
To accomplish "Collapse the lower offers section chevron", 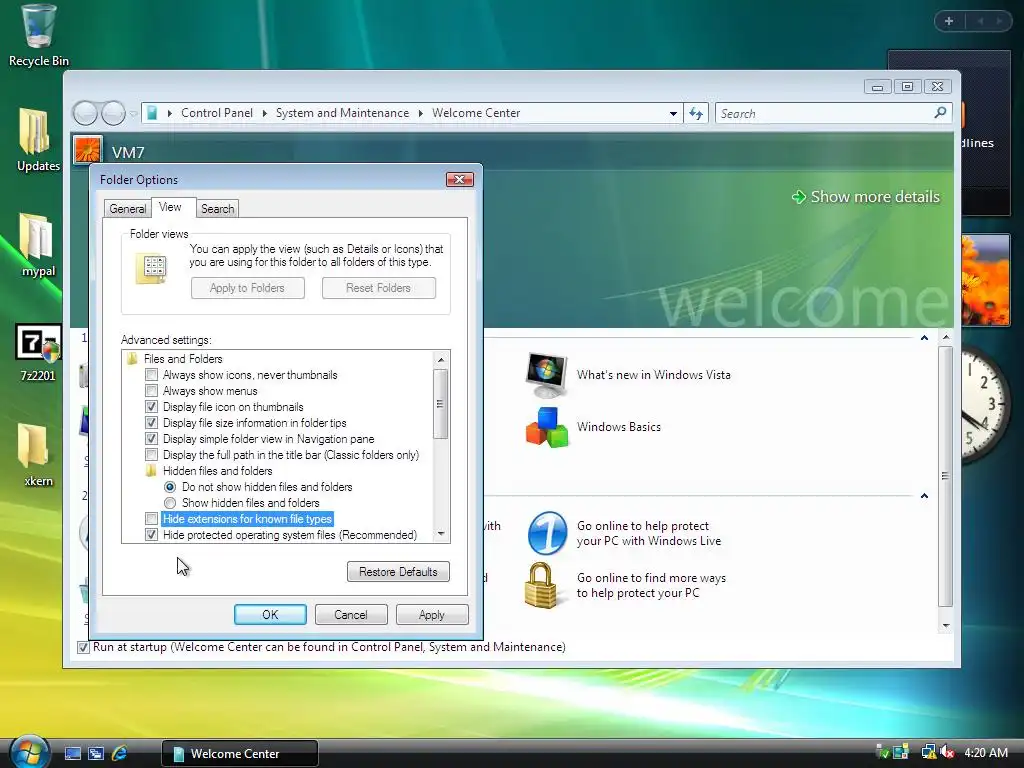I will (924, 496).
